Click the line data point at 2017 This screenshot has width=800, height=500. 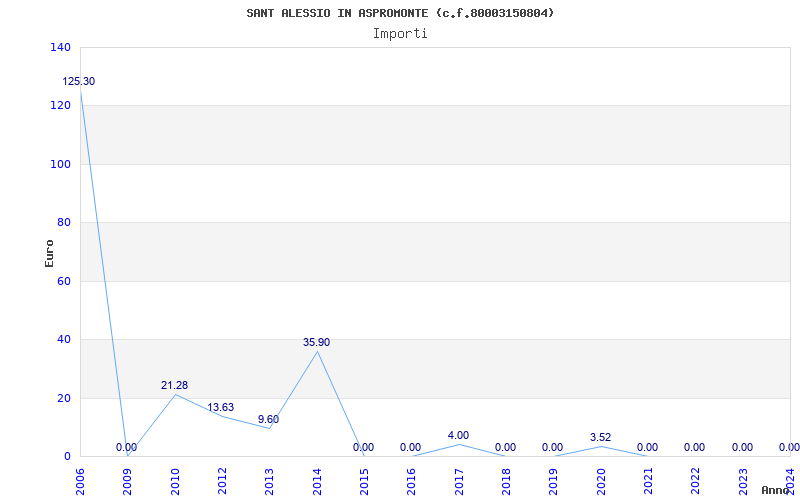point(459,444)
